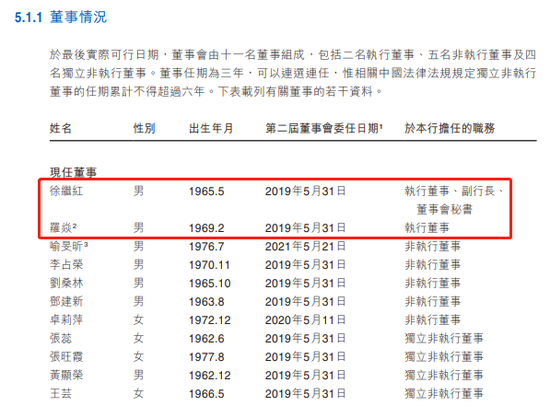The height and width of the screenshot is (406, 550).
Task: Click appointment date in 王芸 row
Action: [306, 394]
